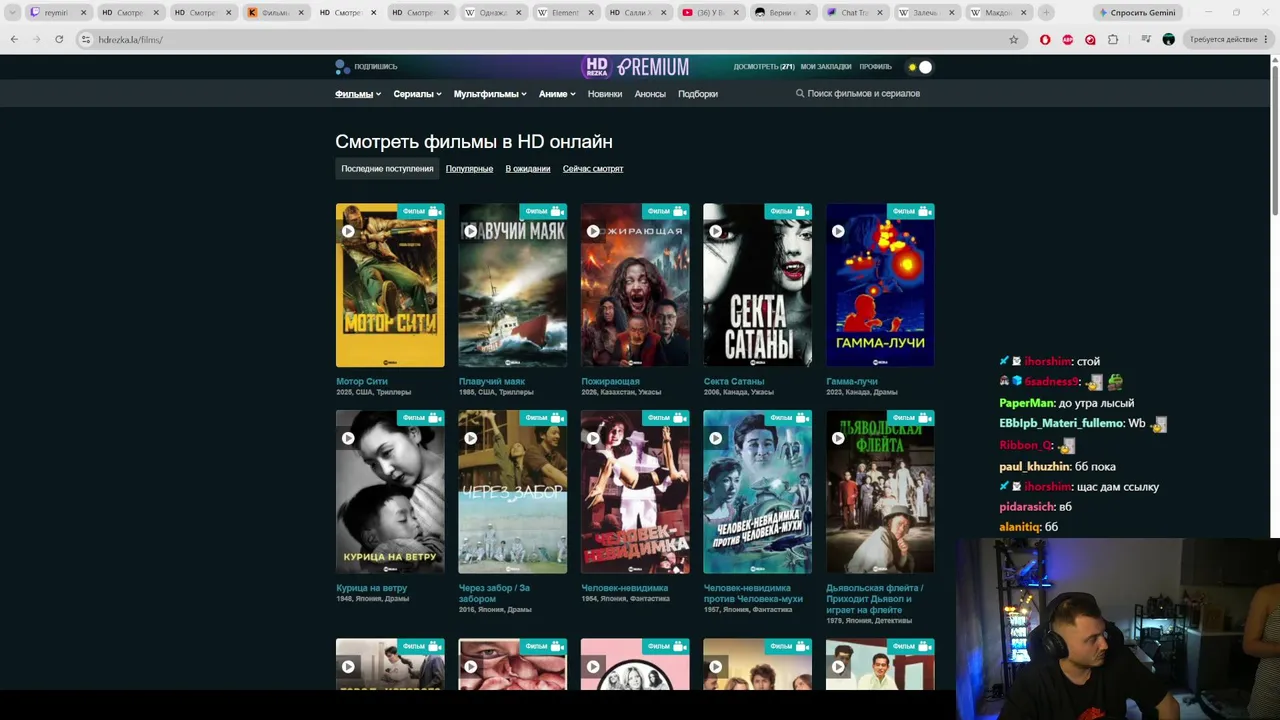Select the Сейчас смотрят filter tab
This screenshot has height=720, width=1280.
point(593,169)
